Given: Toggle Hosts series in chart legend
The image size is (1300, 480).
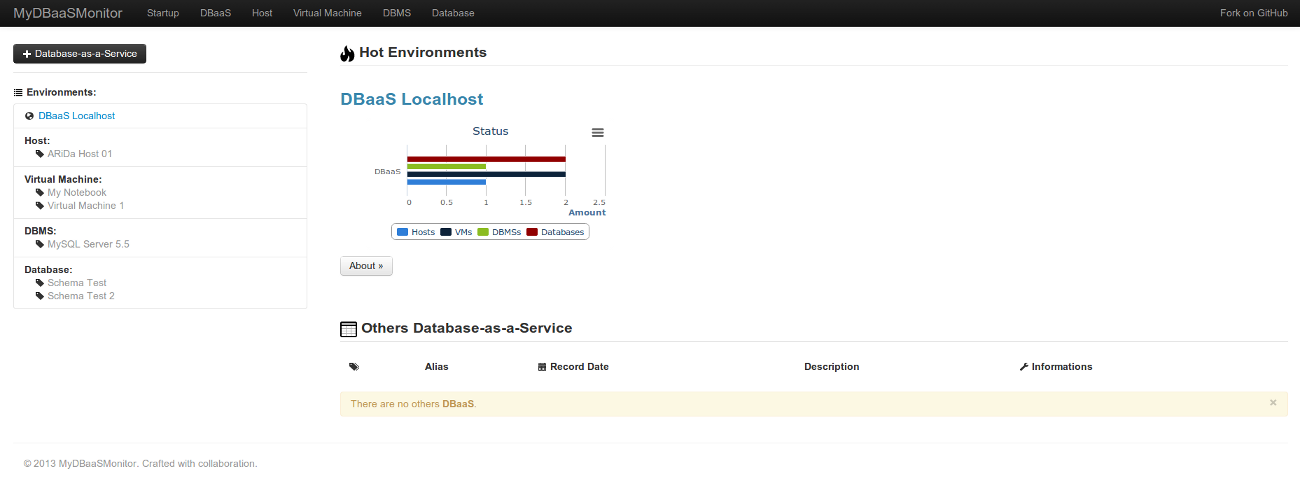Looking at the screenshot, I should [x=416, y=232].
